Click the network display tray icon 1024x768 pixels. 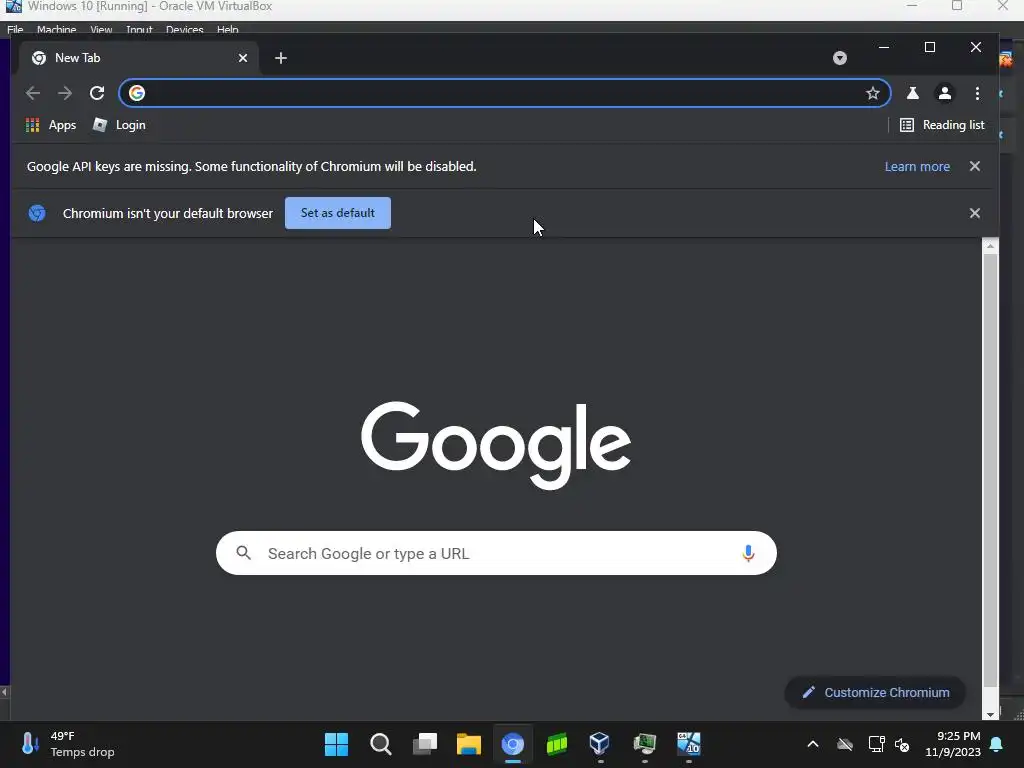(x=876, y=744)
